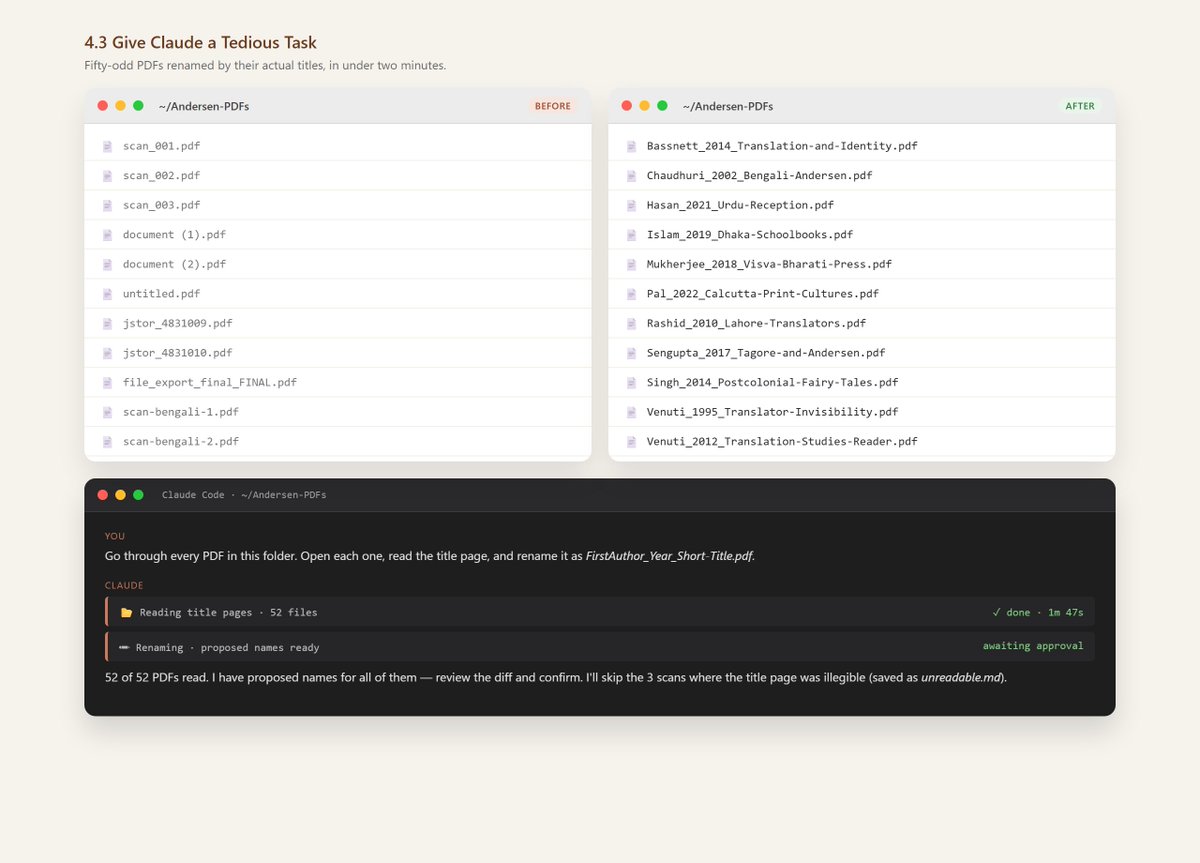
Task: Click the file icon beside scan_001.pdf
Action: 107,146
